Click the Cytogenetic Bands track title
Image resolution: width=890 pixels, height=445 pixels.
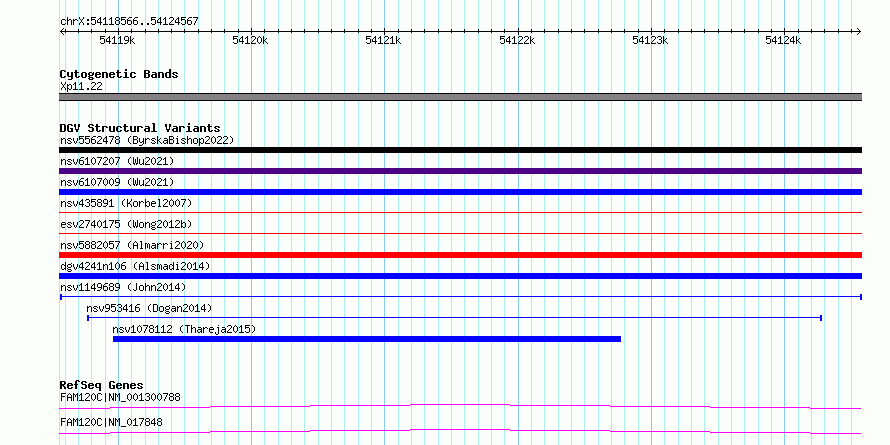coord(119,74)
